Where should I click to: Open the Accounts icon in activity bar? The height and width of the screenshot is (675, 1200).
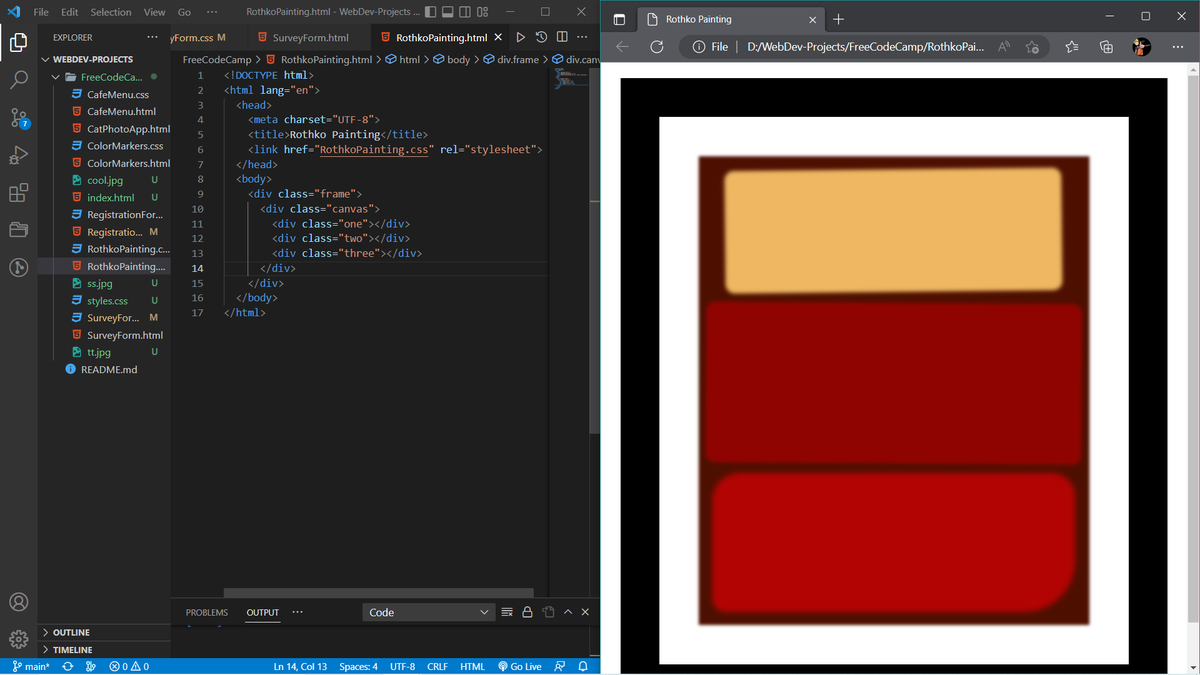18,602
